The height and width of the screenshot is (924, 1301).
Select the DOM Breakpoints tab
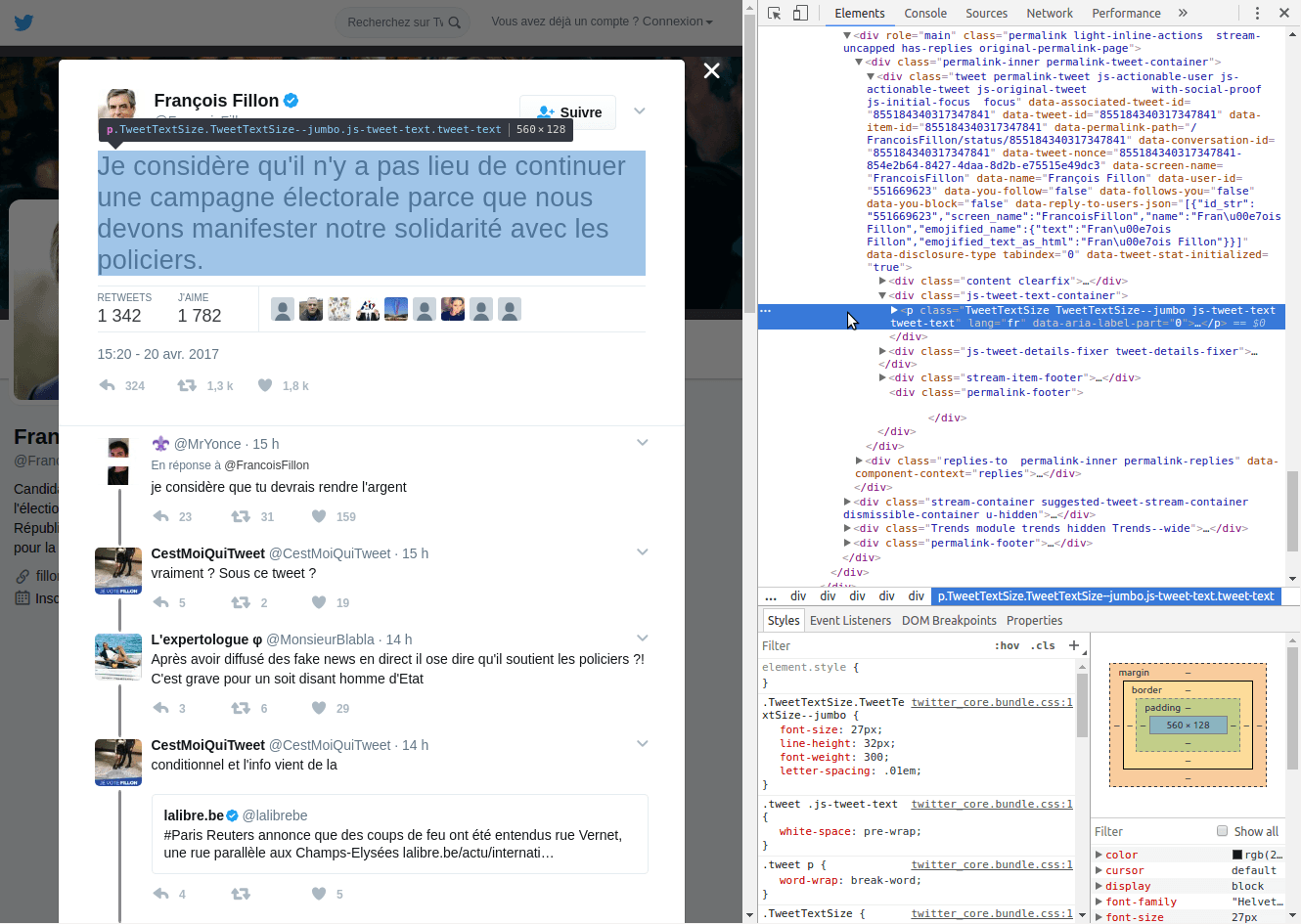click(x=949, y=620)
